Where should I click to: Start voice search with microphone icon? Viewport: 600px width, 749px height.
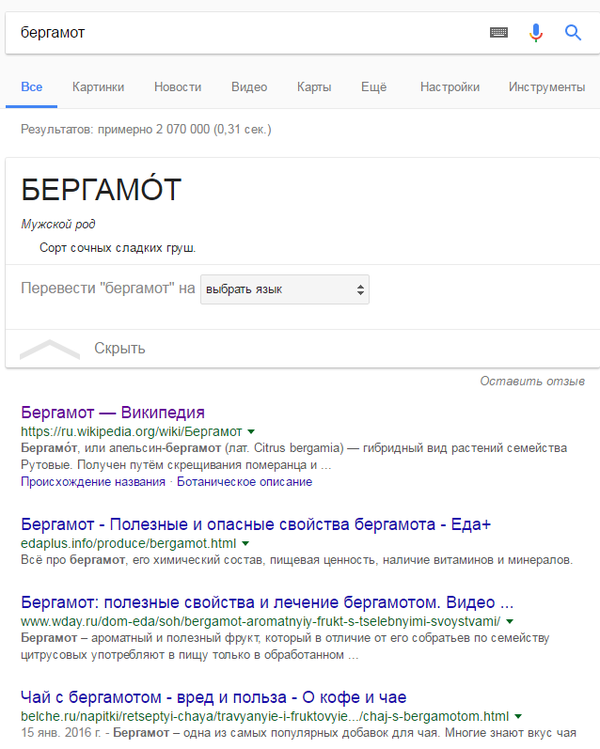(536, 33)
